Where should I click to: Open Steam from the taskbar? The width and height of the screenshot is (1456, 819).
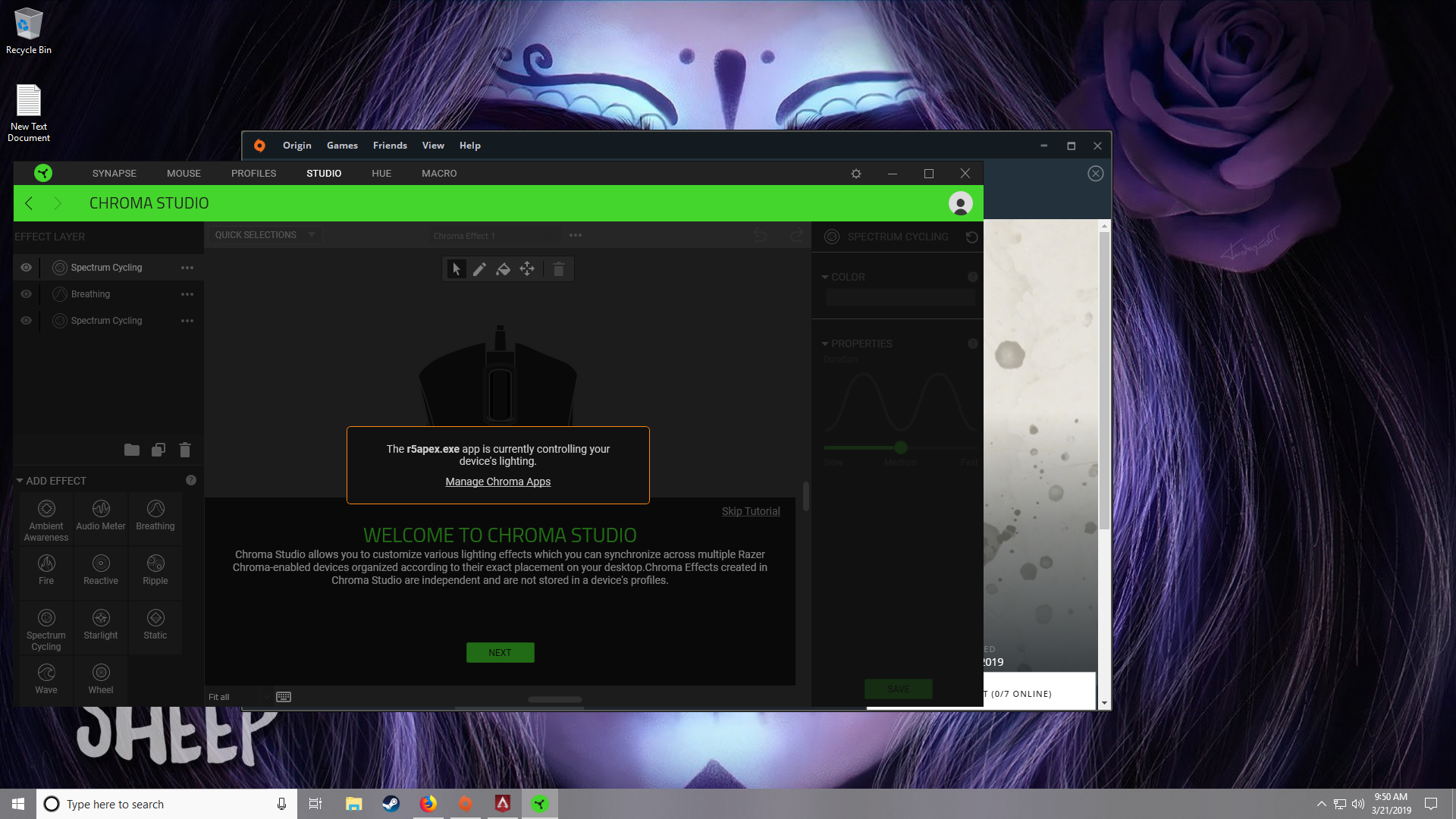pos(391,804)
